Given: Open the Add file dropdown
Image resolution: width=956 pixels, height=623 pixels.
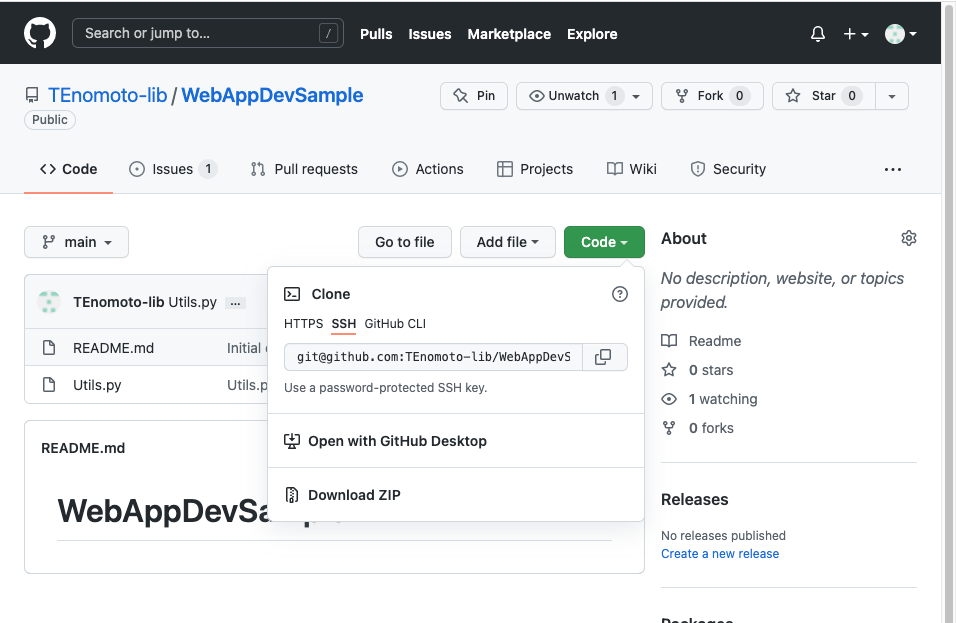Looking at the screenshot, I should (508, 242).
